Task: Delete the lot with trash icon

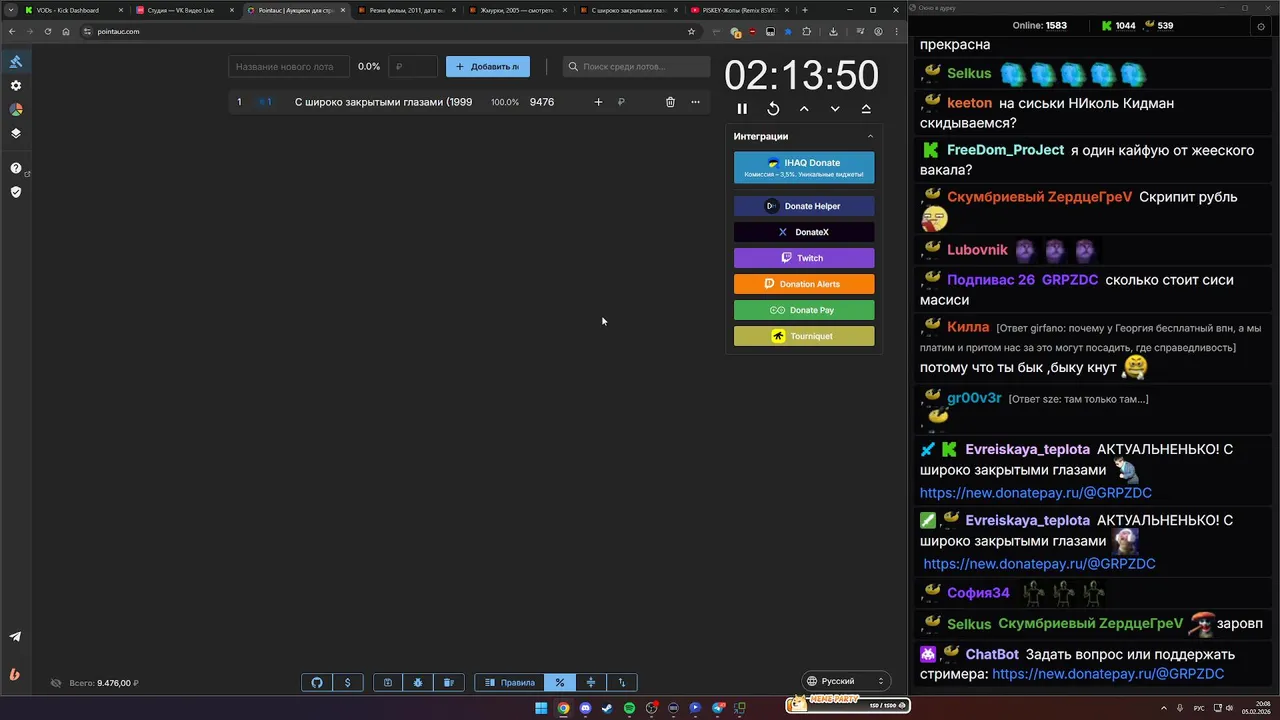Action: tap(670, 102)
